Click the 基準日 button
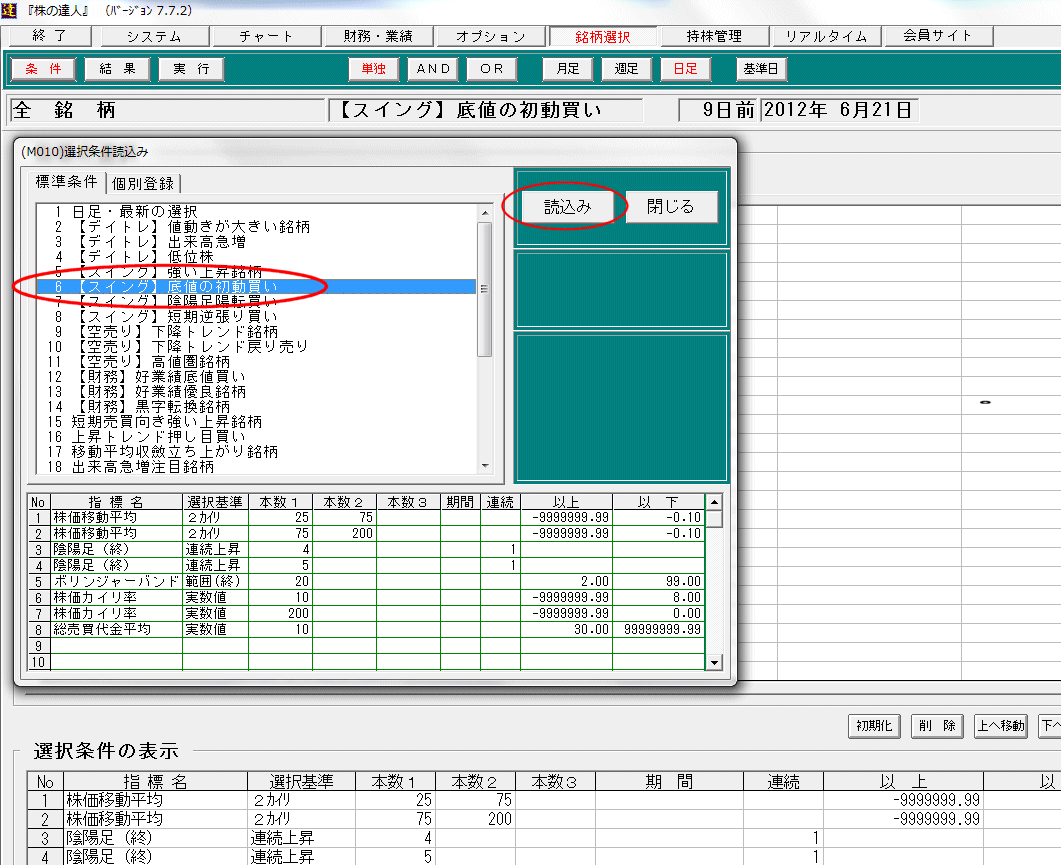 pos(761,68)
